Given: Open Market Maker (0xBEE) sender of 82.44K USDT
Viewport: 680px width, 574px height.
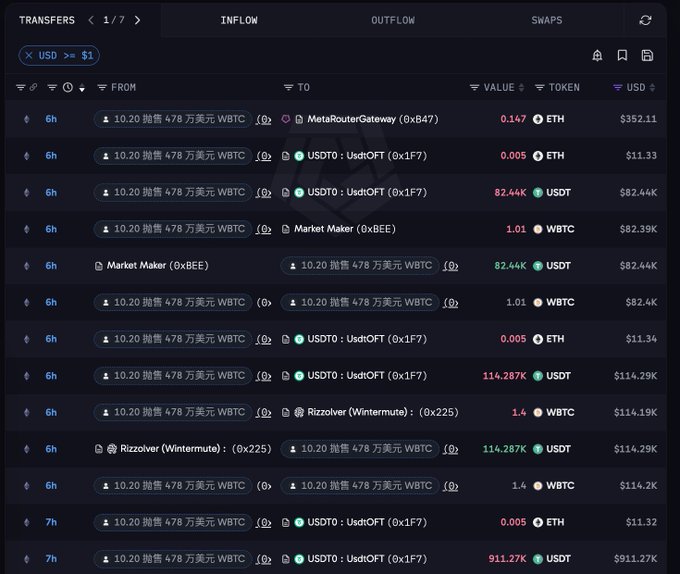Looking at the screenshot, I should pos(157,265).
